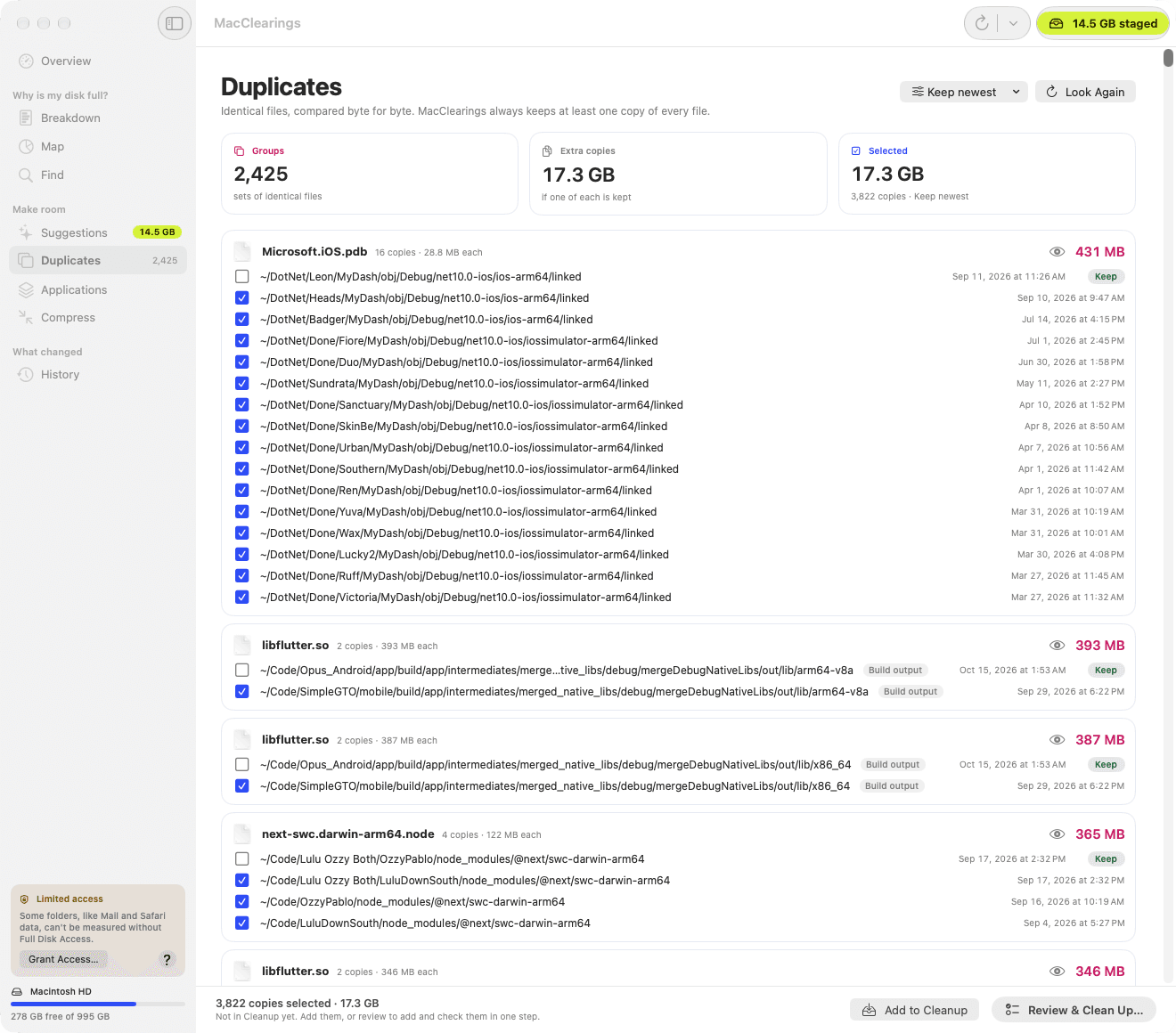Click the Limited access shield icon

pos(25,899)
